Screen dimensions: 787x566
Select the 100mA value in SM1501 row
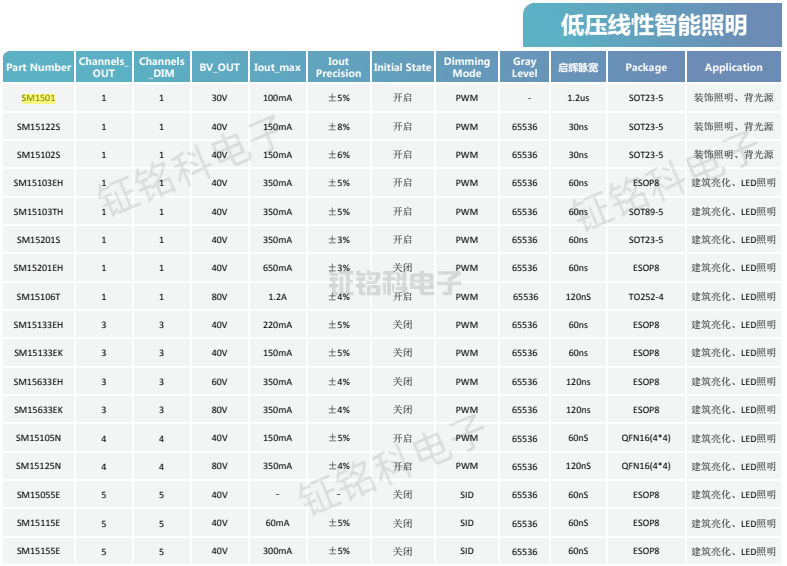[x=277, y=98]
